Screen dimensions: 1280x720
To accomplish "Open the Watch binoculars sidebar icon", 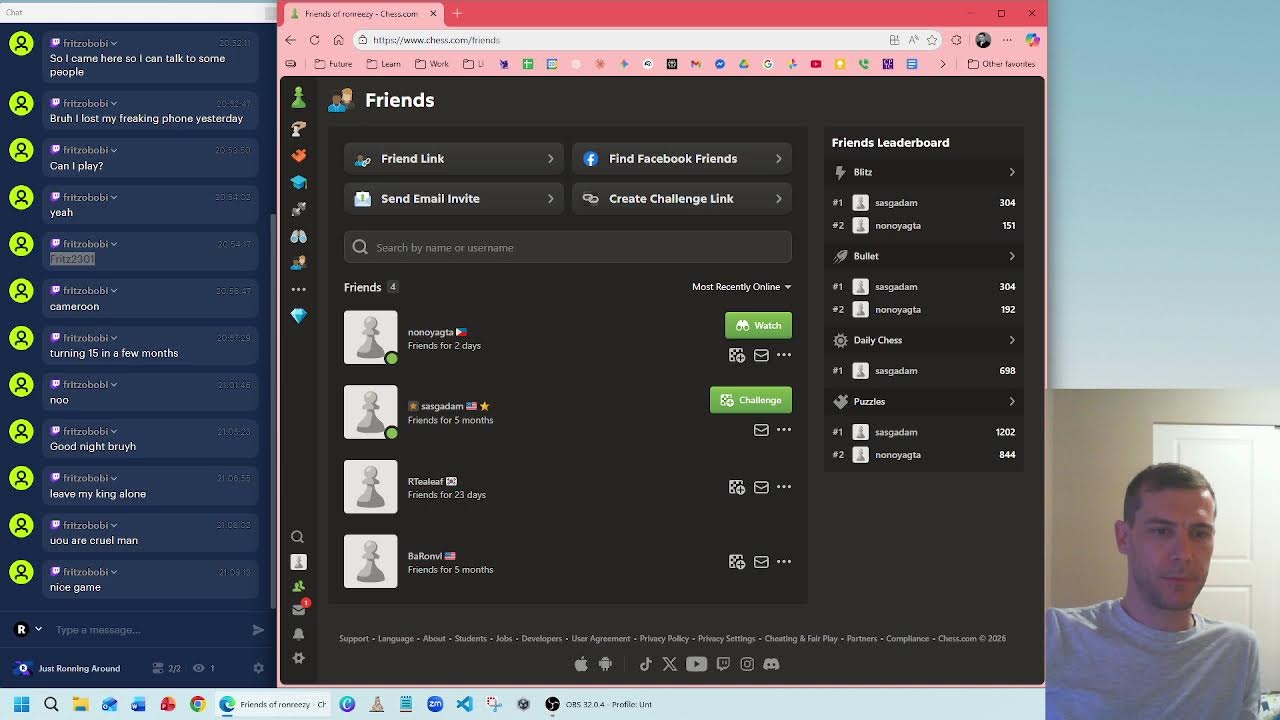I will pyautogui.click(x=298, y=237).
